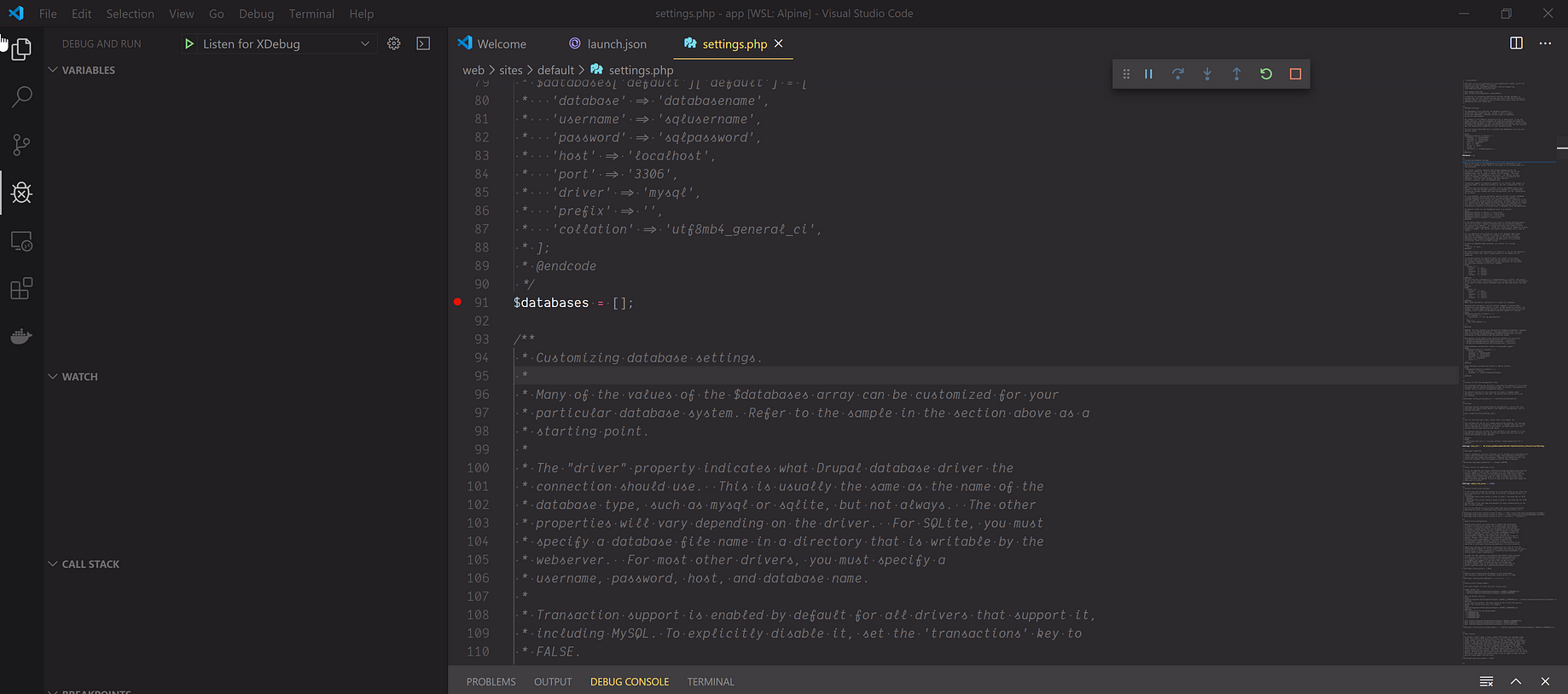Image resolution: width=1568 pixels, height=694 pixels.
Task: Select the settings.php editor tab
Action: 735,43
